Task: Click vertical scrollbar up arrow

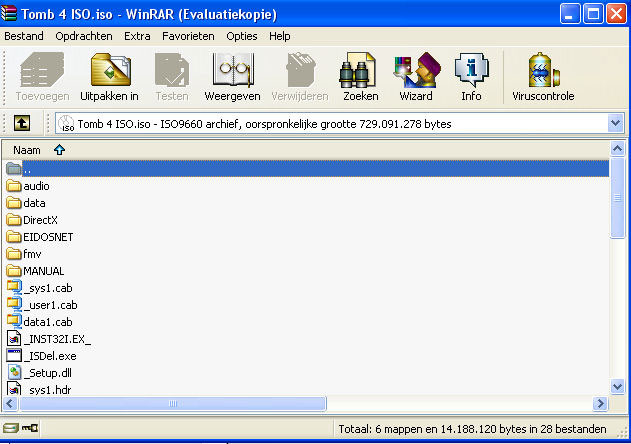Action: tap(618, 149)
